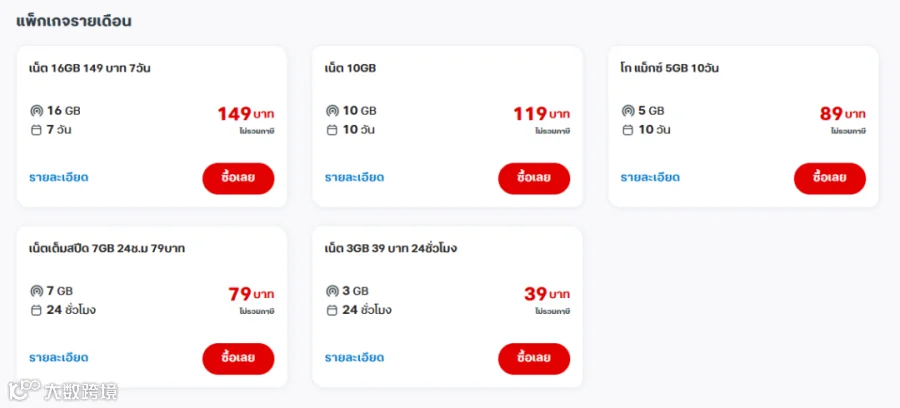The width and height of the screenshot is (900, 408).
Task: Click the calendar icon in the 39 baht package
Action: click(332, 310)
